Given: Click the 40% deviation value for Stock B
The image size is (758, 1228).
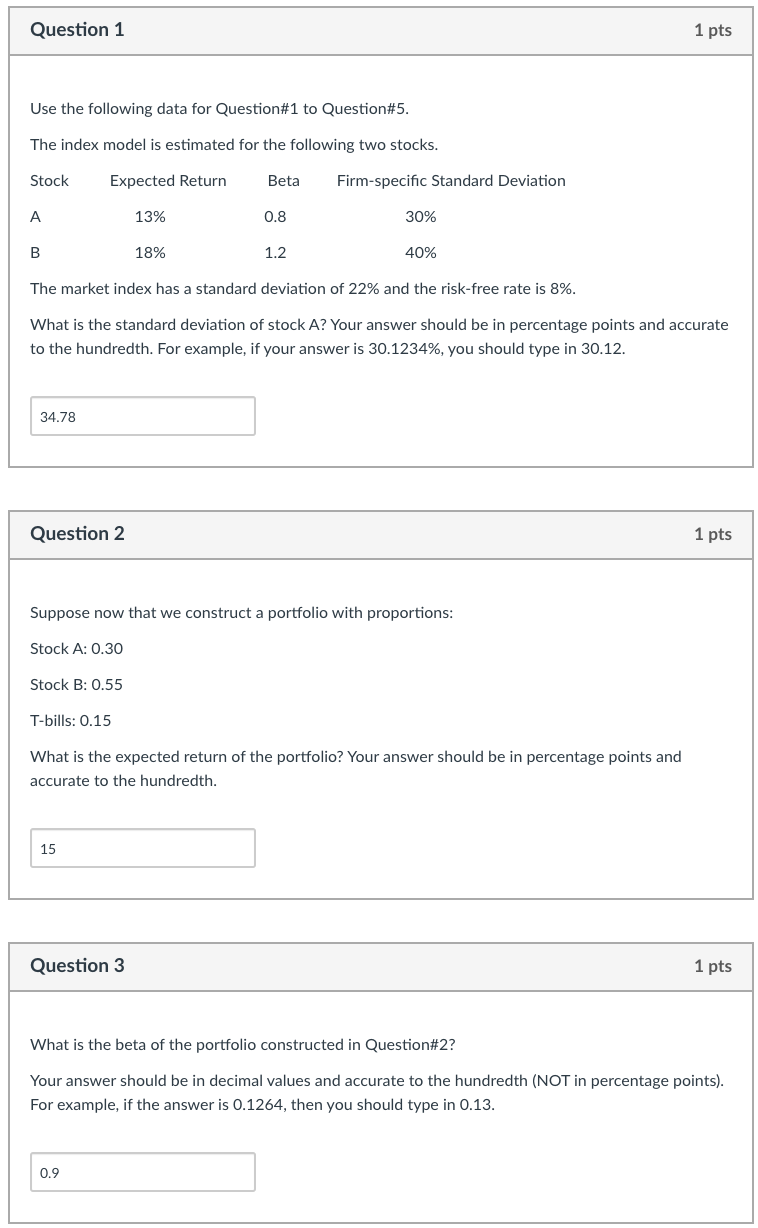Looking at the screenshot, I should (x=420, y=252).
